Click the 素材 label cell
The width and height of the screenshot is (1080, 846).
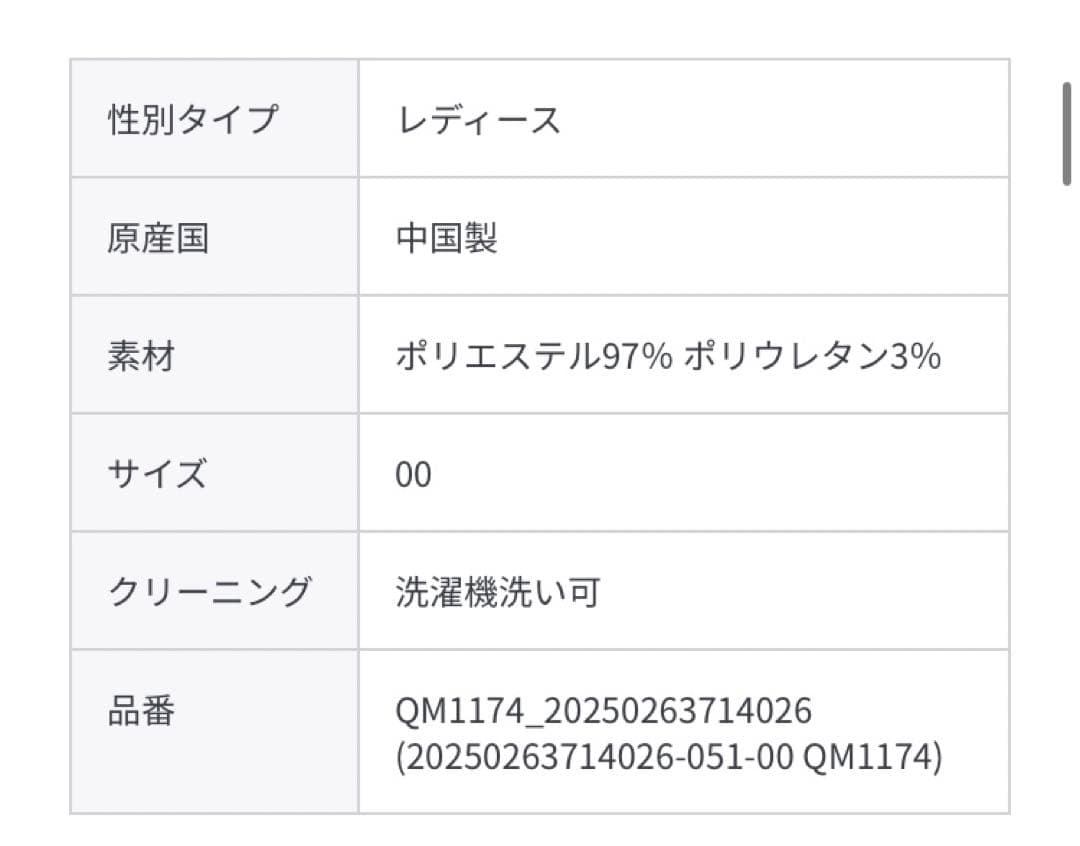(x=140, y=356)
